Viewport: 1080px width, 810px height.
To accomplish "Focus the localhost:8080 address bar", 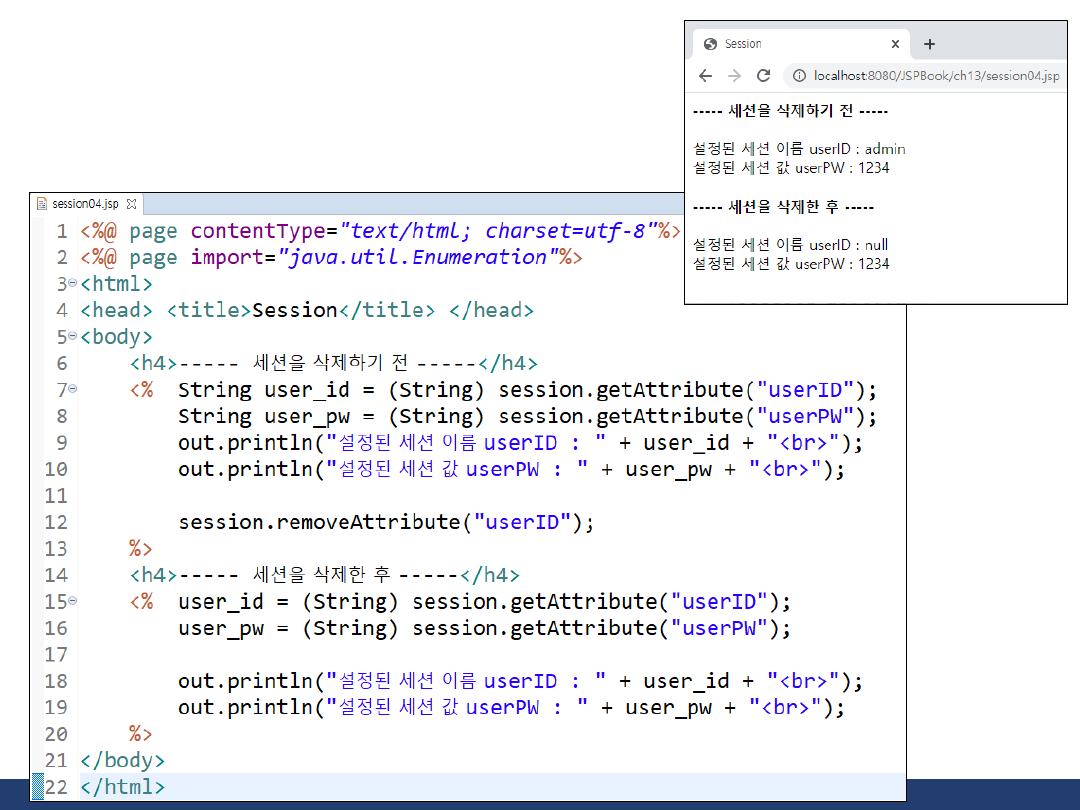I will [935, 76].
